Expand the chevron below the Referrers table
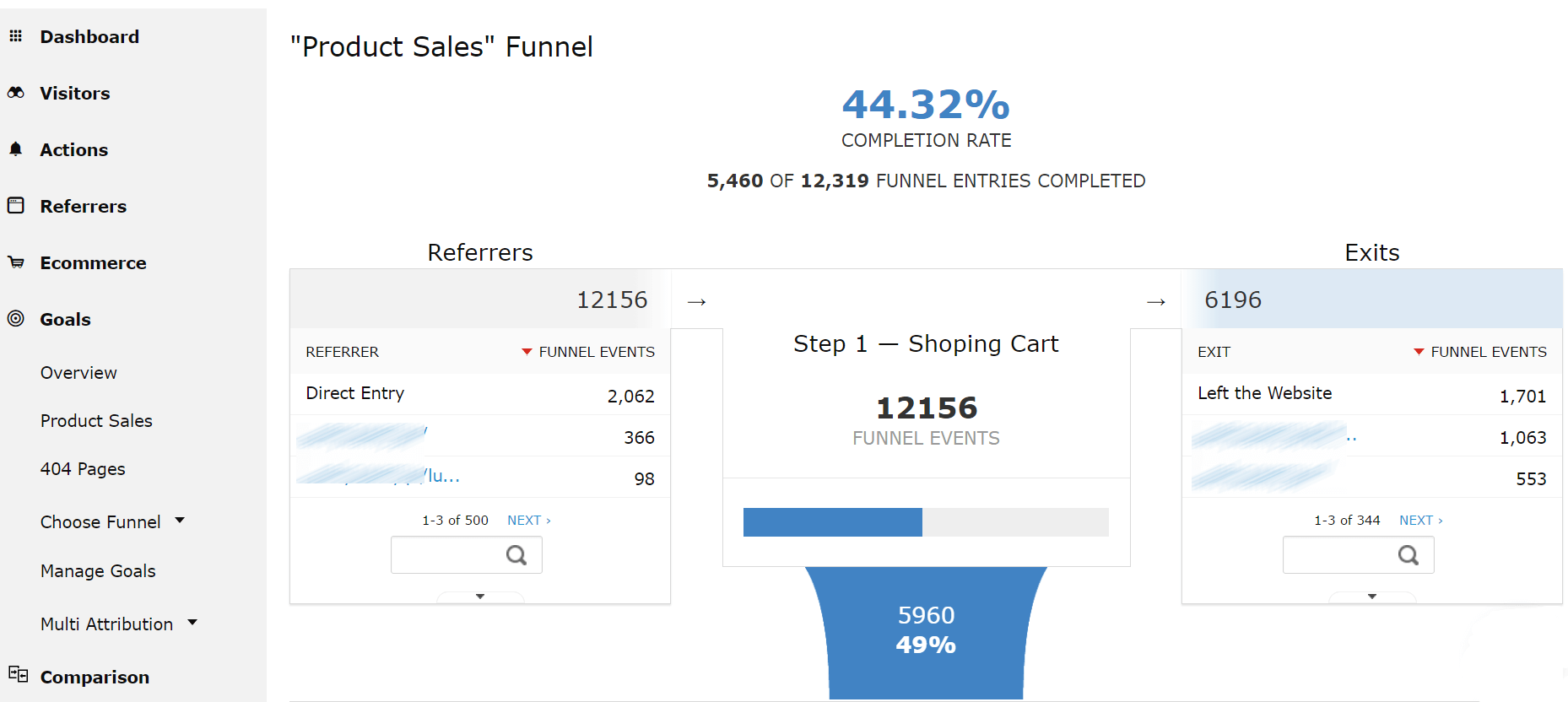The width and height of the screenshot is (1568, 702). [x=480, y=597]
